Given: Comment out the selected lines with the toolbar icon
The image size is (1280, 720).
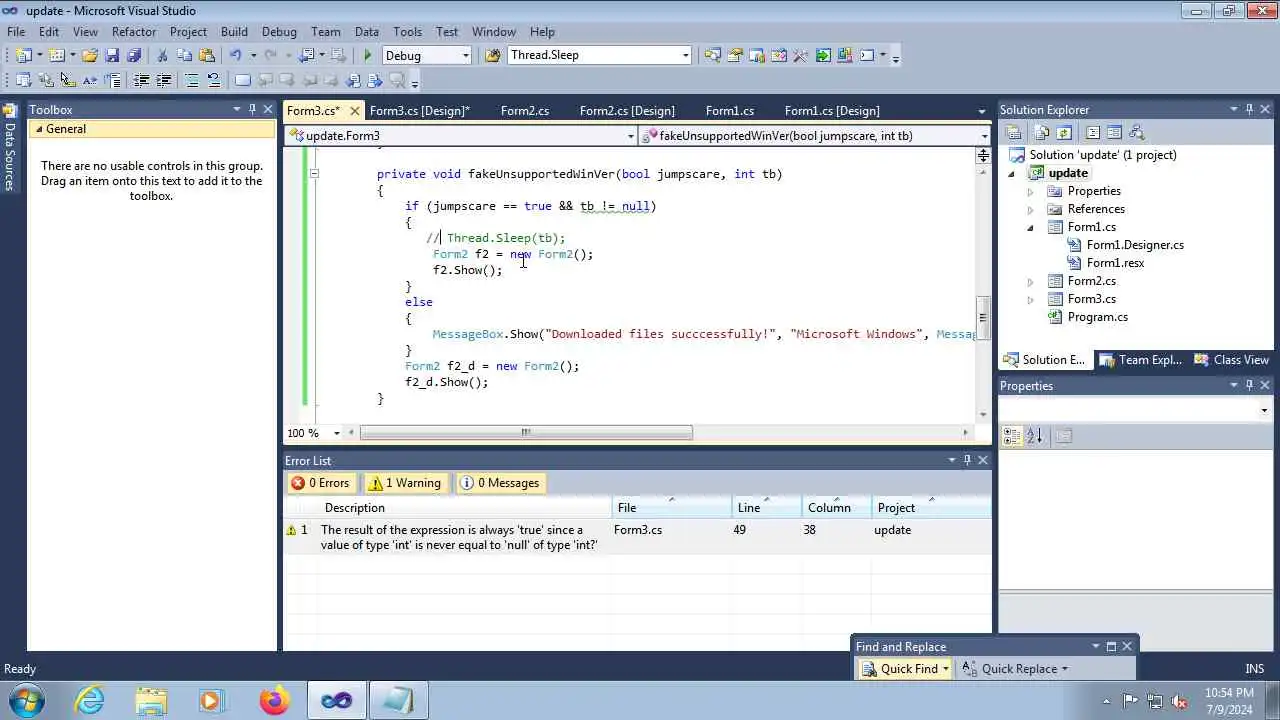Looking at the screenshot, I should (x=191, y=80).
